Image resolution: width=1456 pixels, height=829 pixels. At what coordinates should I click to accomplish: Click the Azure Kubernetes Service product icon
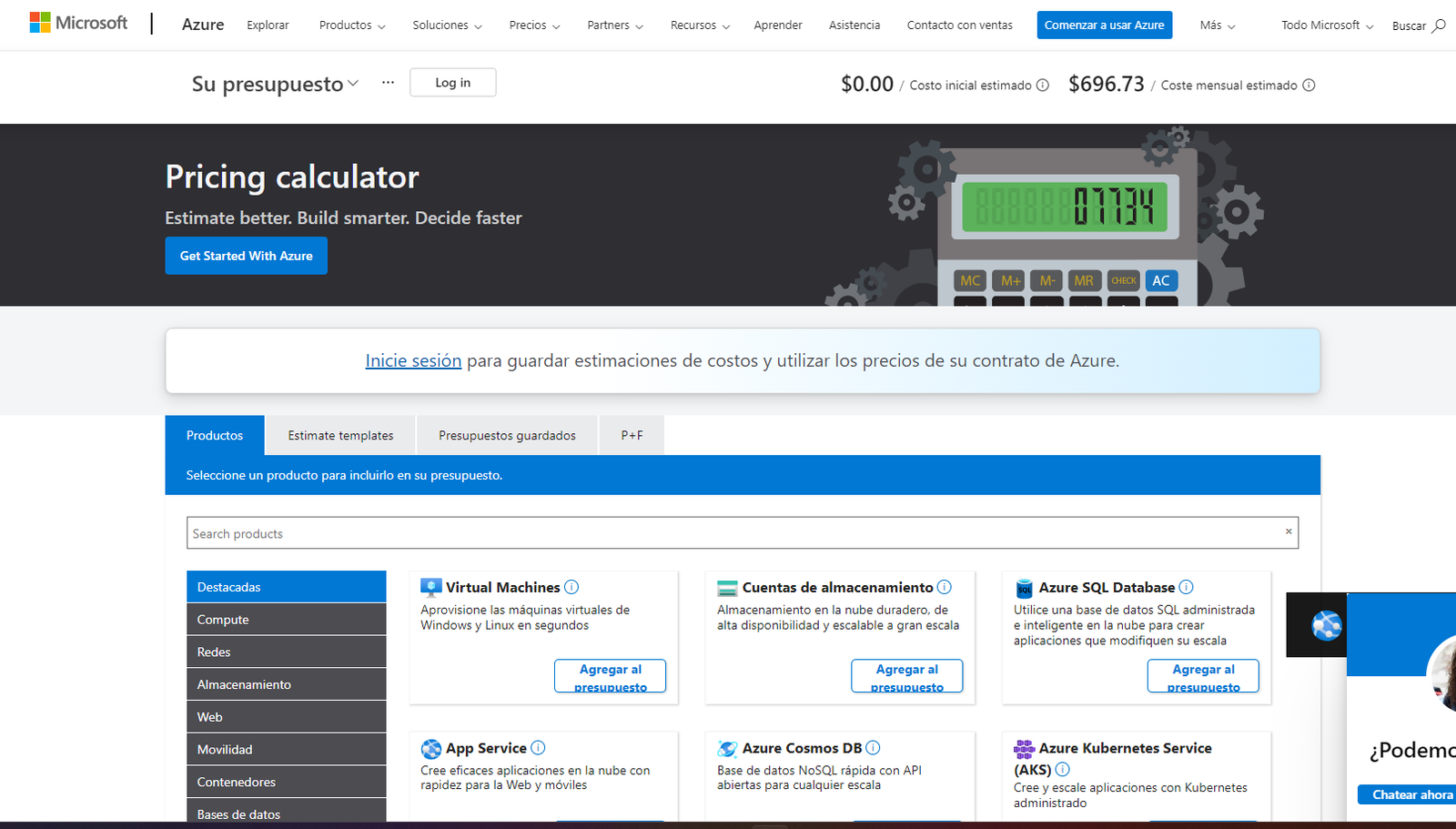pos(1025,749)
